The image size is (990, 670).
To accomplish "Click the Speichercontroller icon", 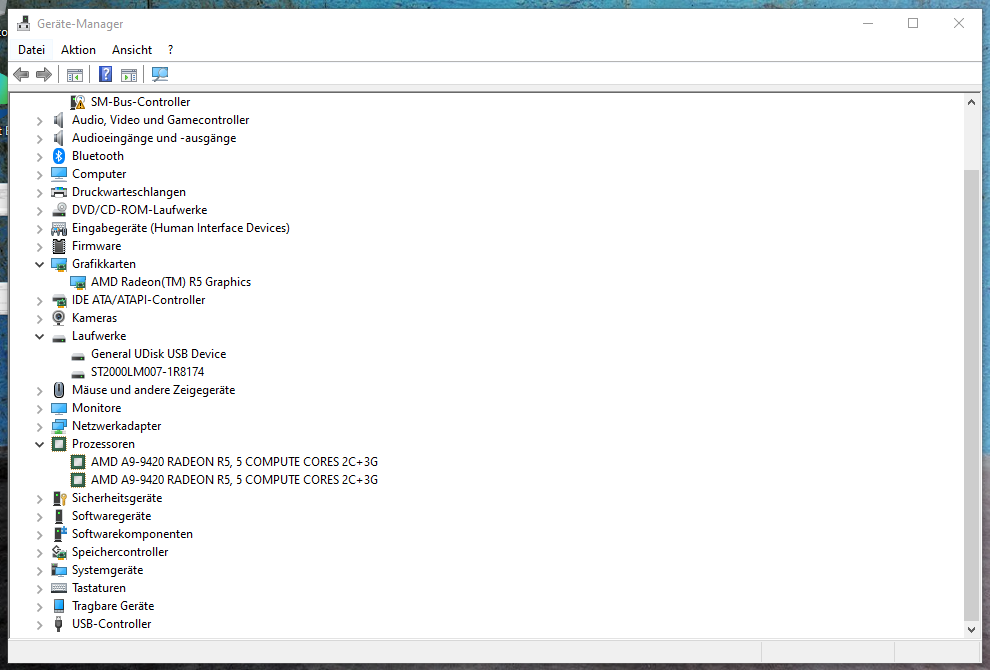I will pyautogui.click(x=59, y=552).
